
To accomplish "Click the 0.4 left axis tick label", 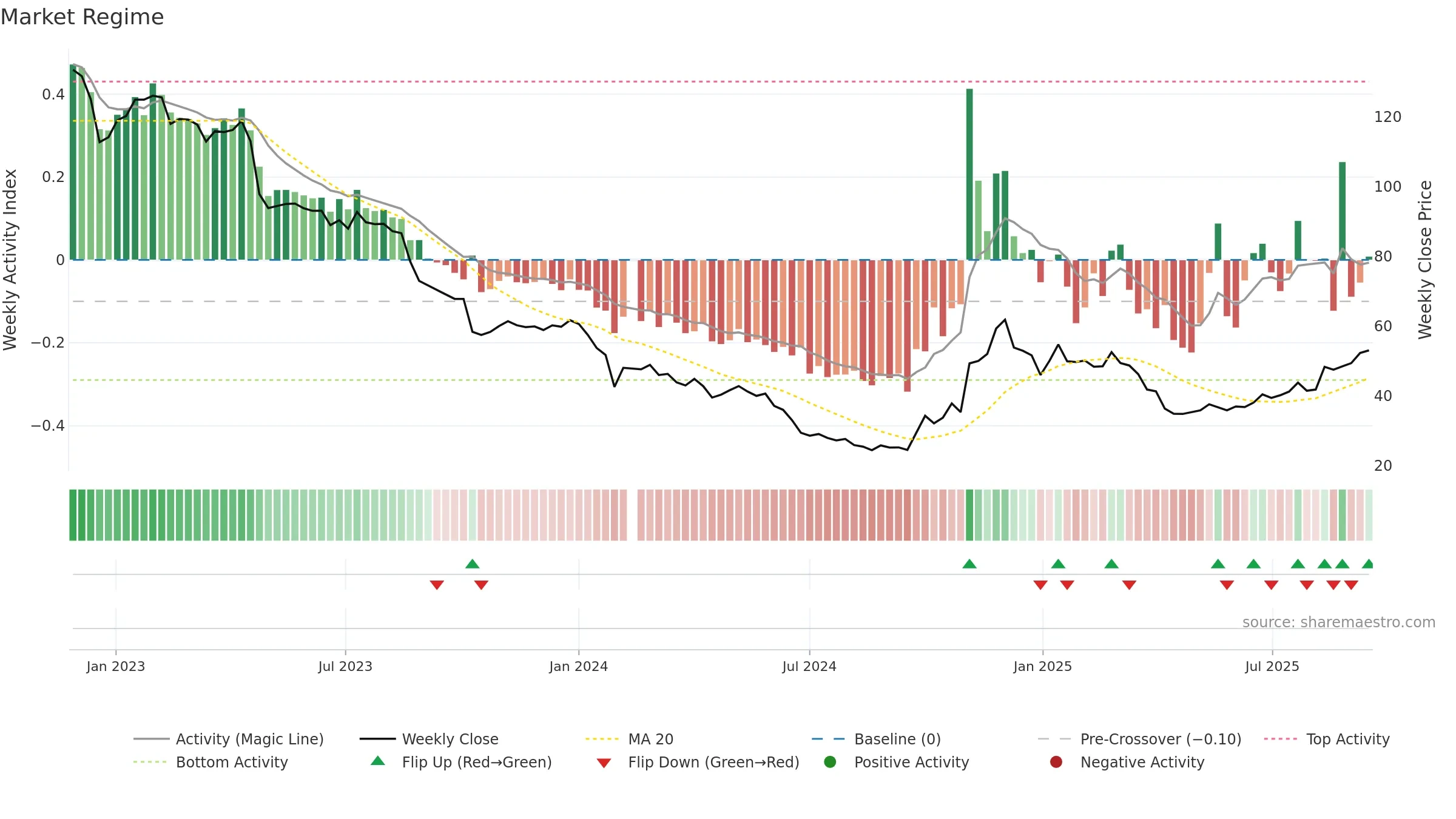I will pos(53,94).
